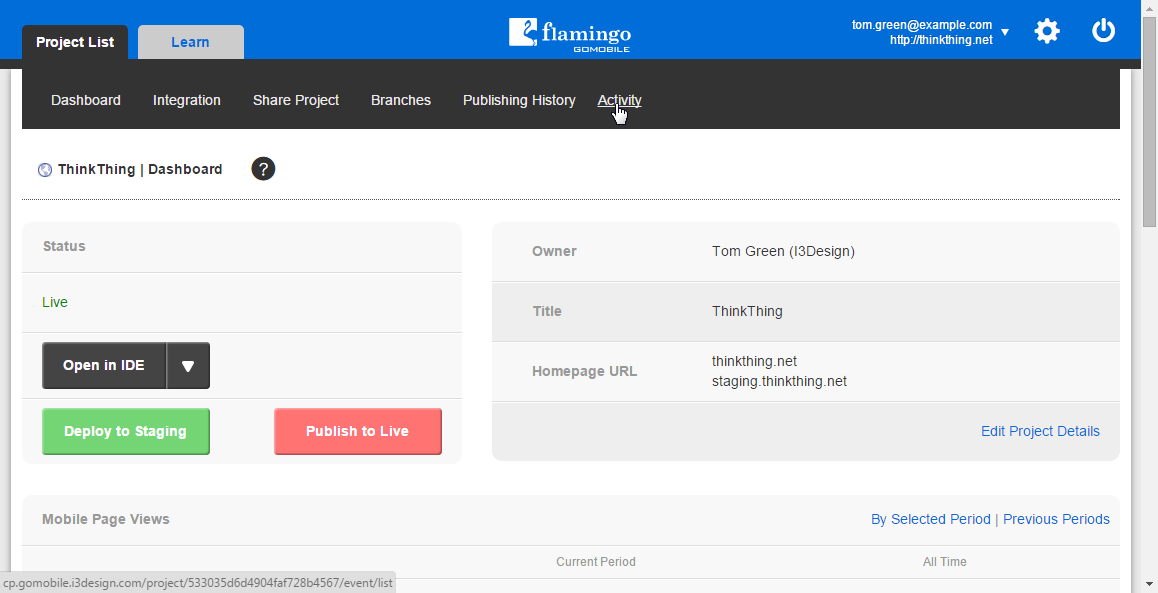Click the Deploy to Staging button
Screen dimensions: 1158x593
126,431
